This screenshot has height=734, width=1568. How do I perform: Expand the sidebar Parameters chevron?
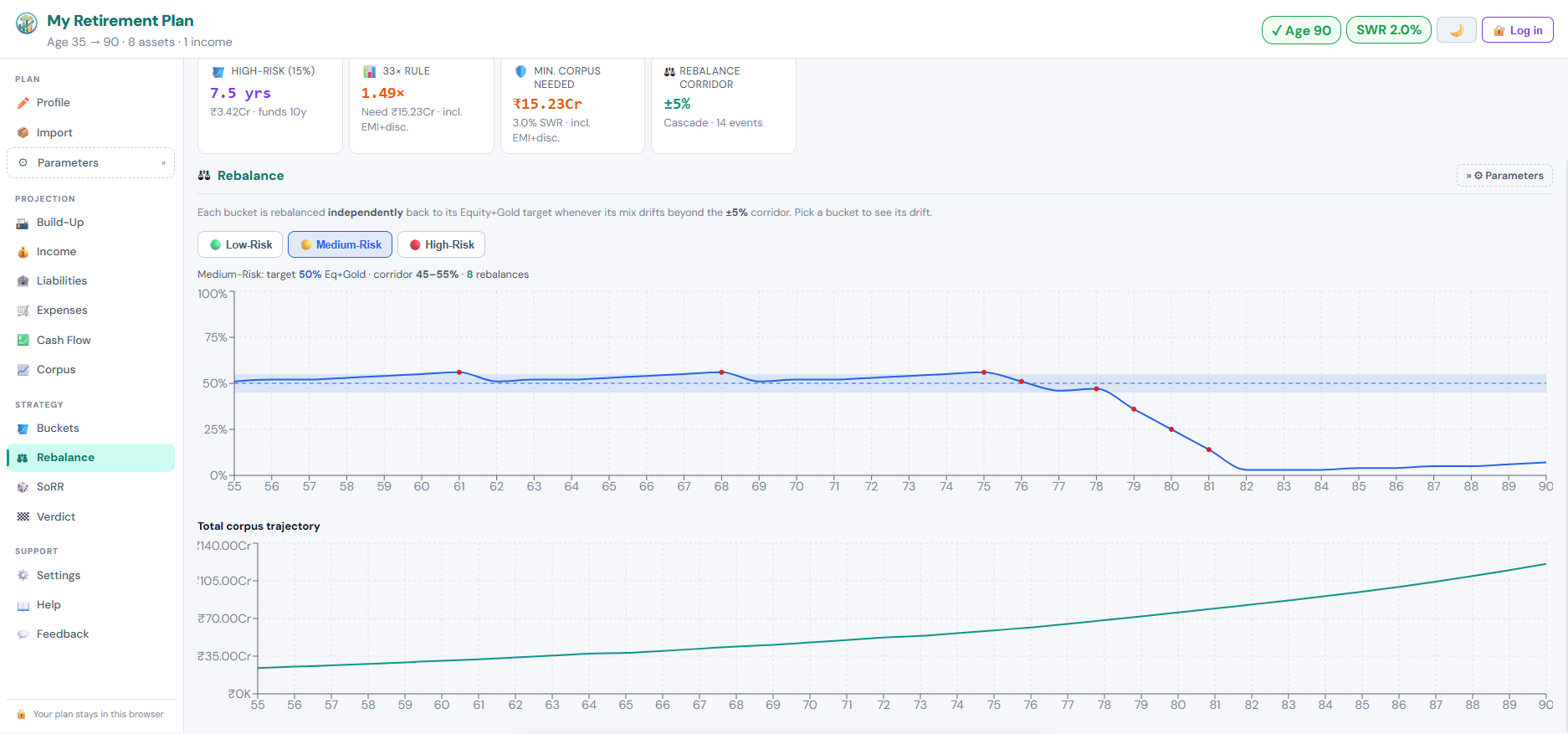point(163,163)
